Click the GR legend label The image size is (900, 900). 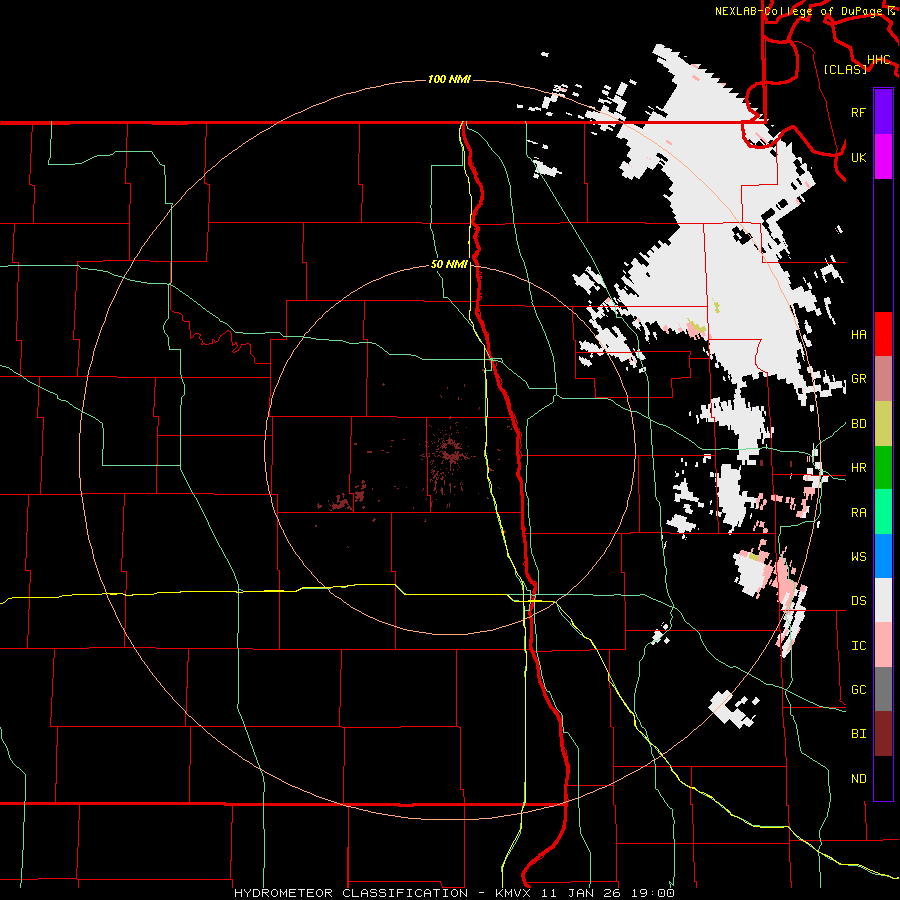click(858, 379)
